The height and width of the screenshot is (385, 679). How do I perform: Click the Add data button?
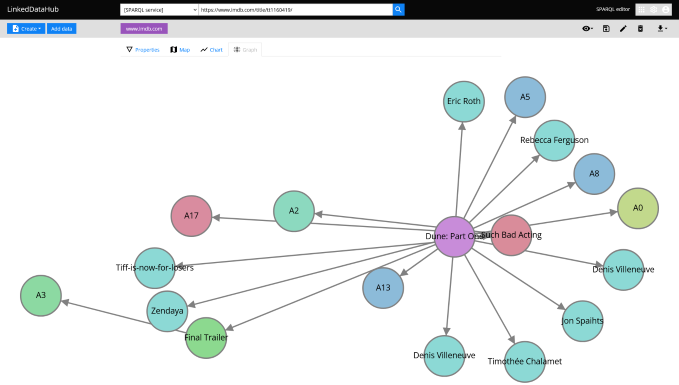point(61,29)
